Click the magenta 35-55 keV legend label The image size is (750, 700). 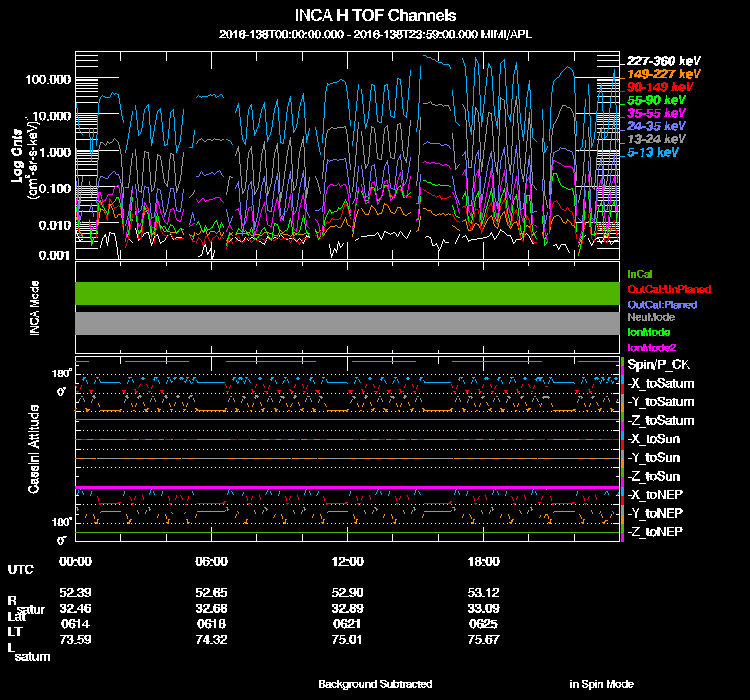pos(656,113)
